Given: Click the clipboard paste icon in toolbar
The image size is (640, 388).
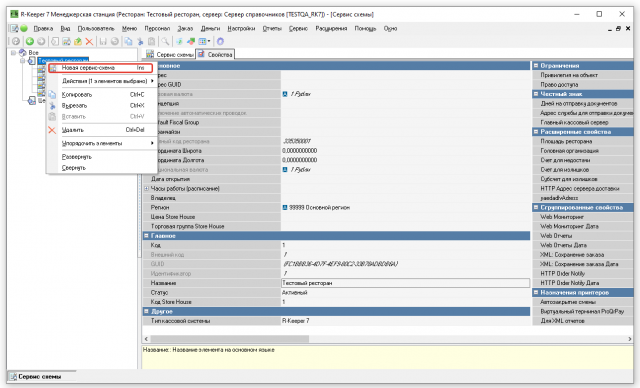Looking at the screenshot, I should click(151, 41).
